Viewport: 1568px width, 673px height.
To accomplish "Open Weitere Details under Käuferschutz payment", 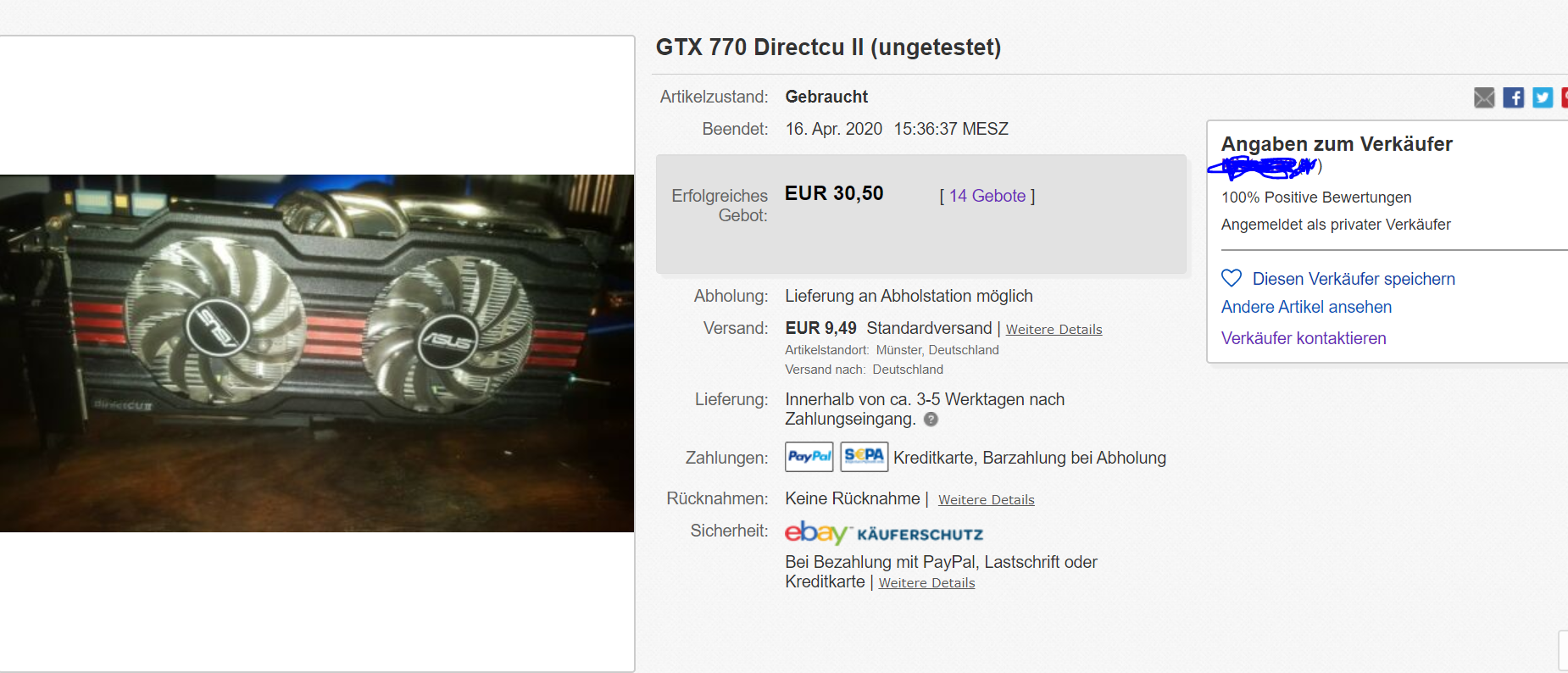I will click(x=927, y=583).
